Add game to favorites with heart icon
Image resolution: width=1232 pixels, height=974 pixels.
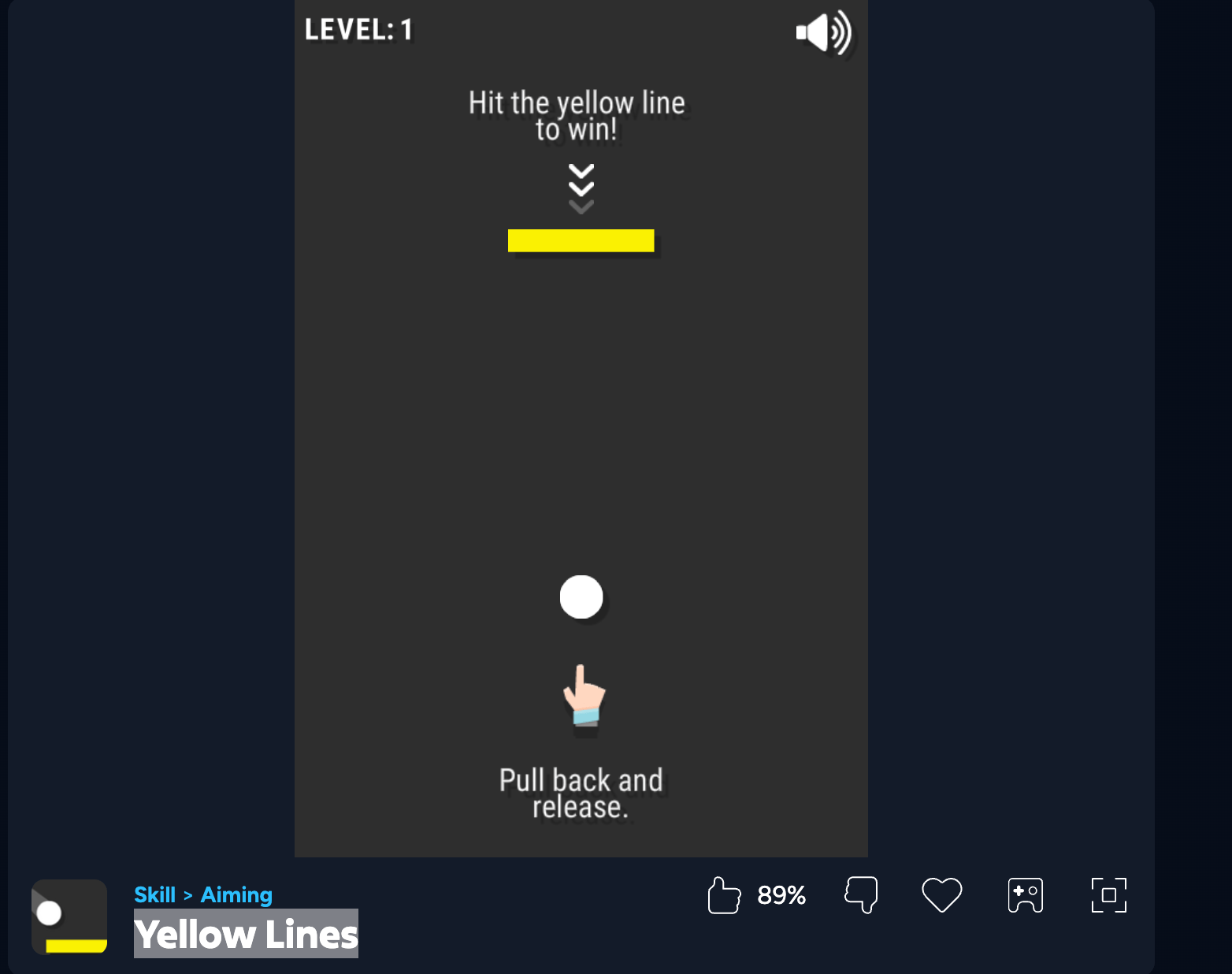pos(942,895)
